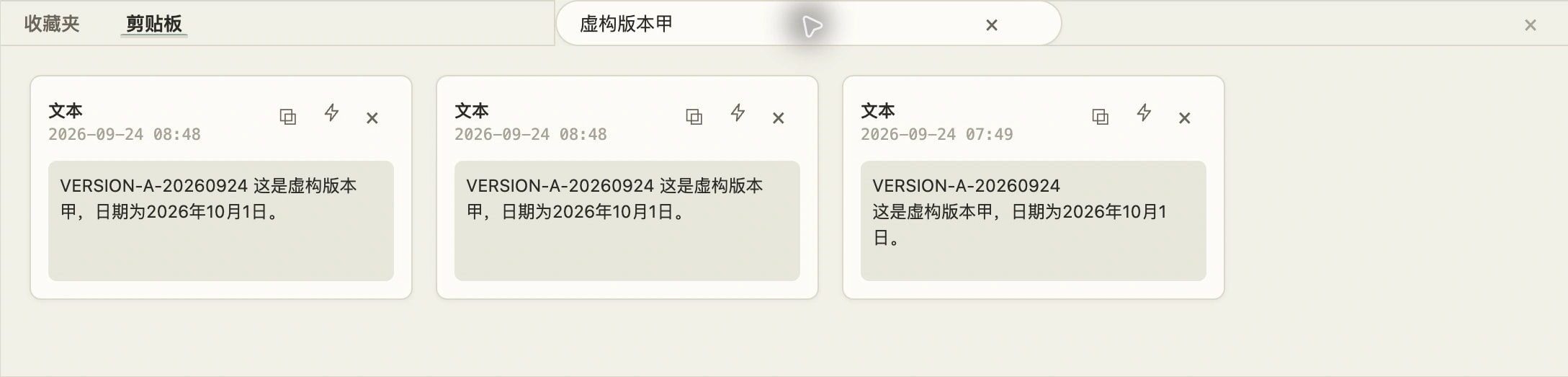Remove the middle 08:48 clipboard card
1568x377 pixels.
pyautogui.click(x=778, y=117)
